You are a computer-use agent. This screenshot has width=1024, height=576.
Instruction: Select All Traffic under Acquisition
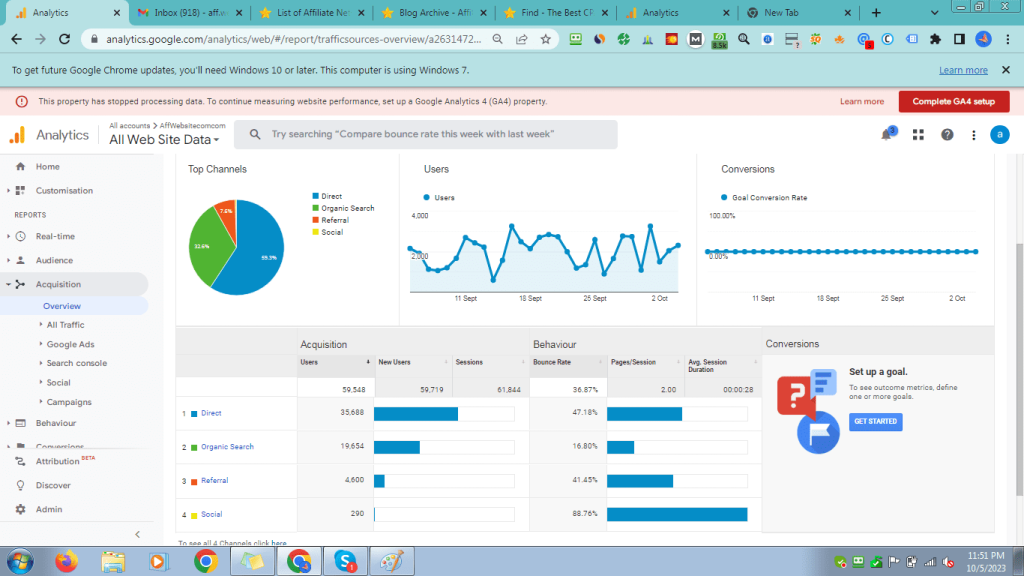pyautogui.click(x=65, y=325)
